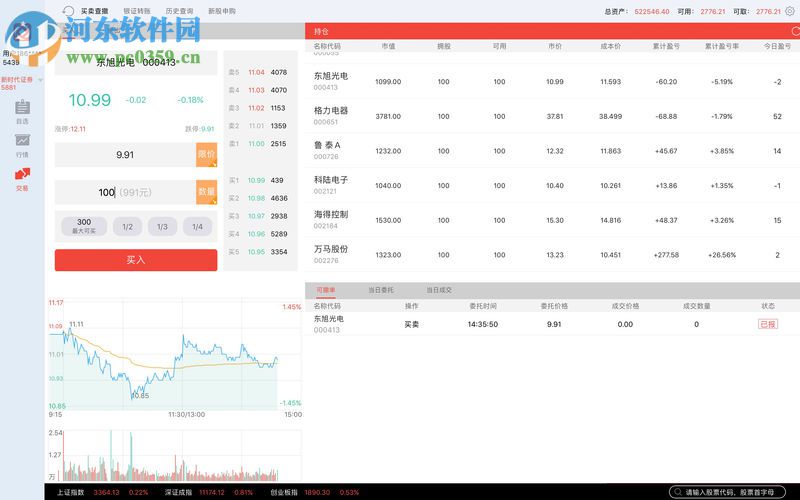Click the 深证成指 index in the bottom bar
This screenshot has height=500, width=800.
coord(209,492)
